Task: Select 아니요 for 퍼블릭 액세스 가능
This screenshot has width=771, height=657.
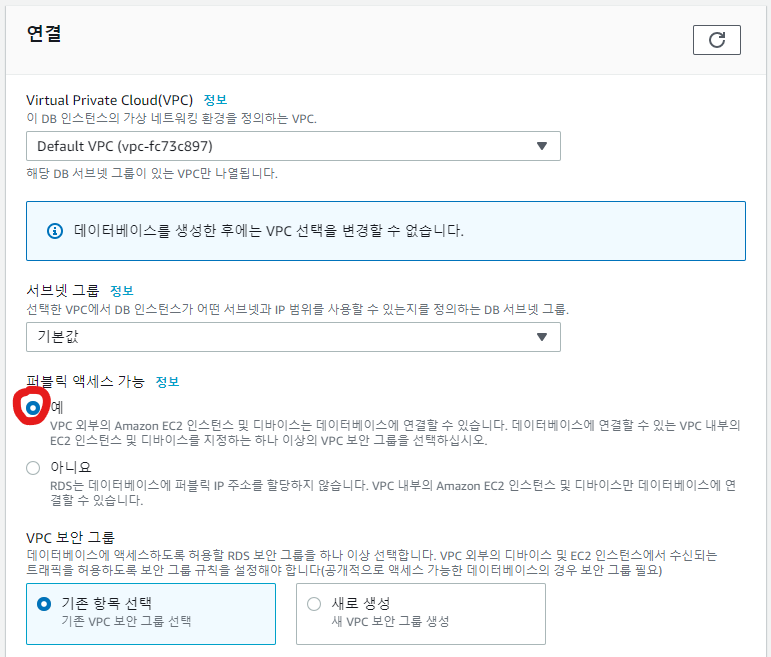Action: coord(33,468)
